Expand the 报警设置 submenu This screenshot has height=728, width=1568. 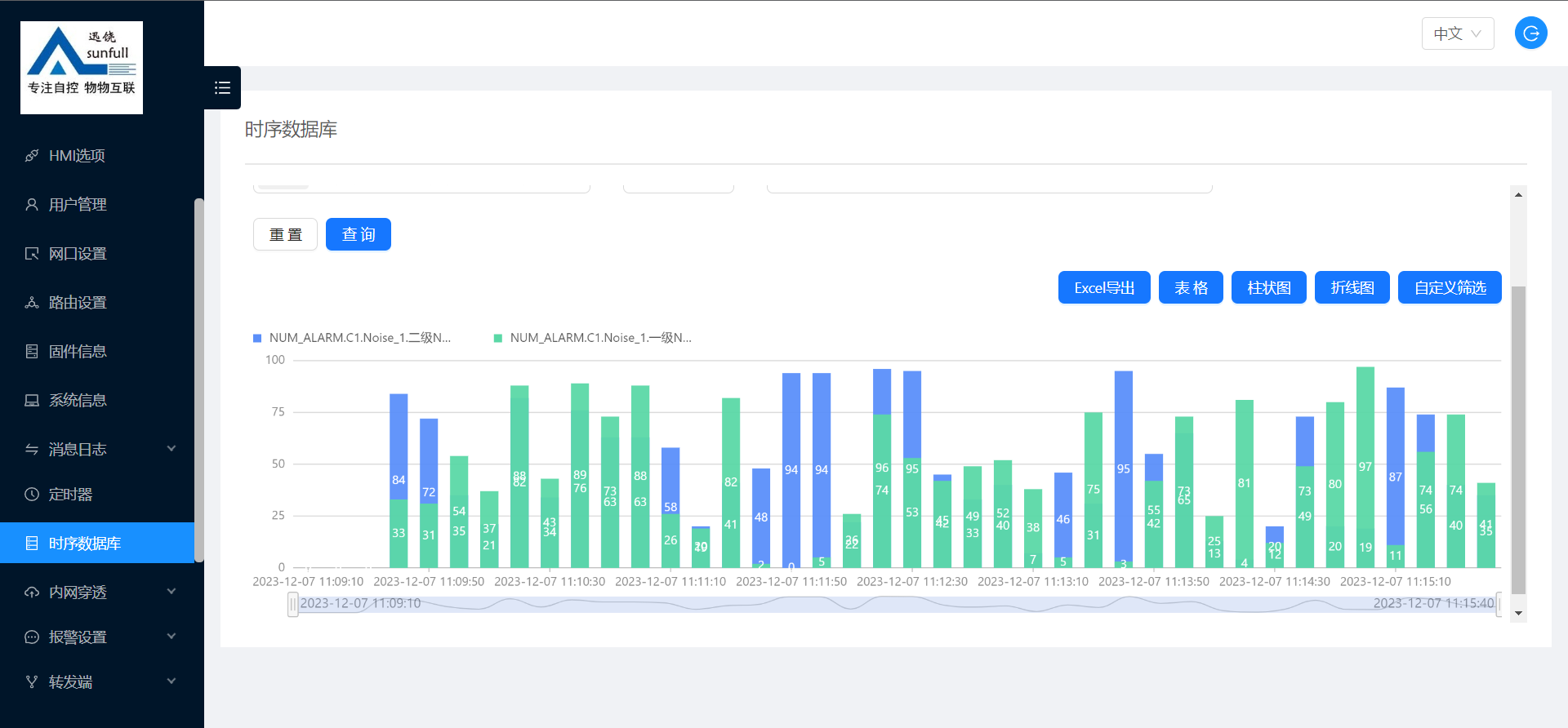pos(171,637)
